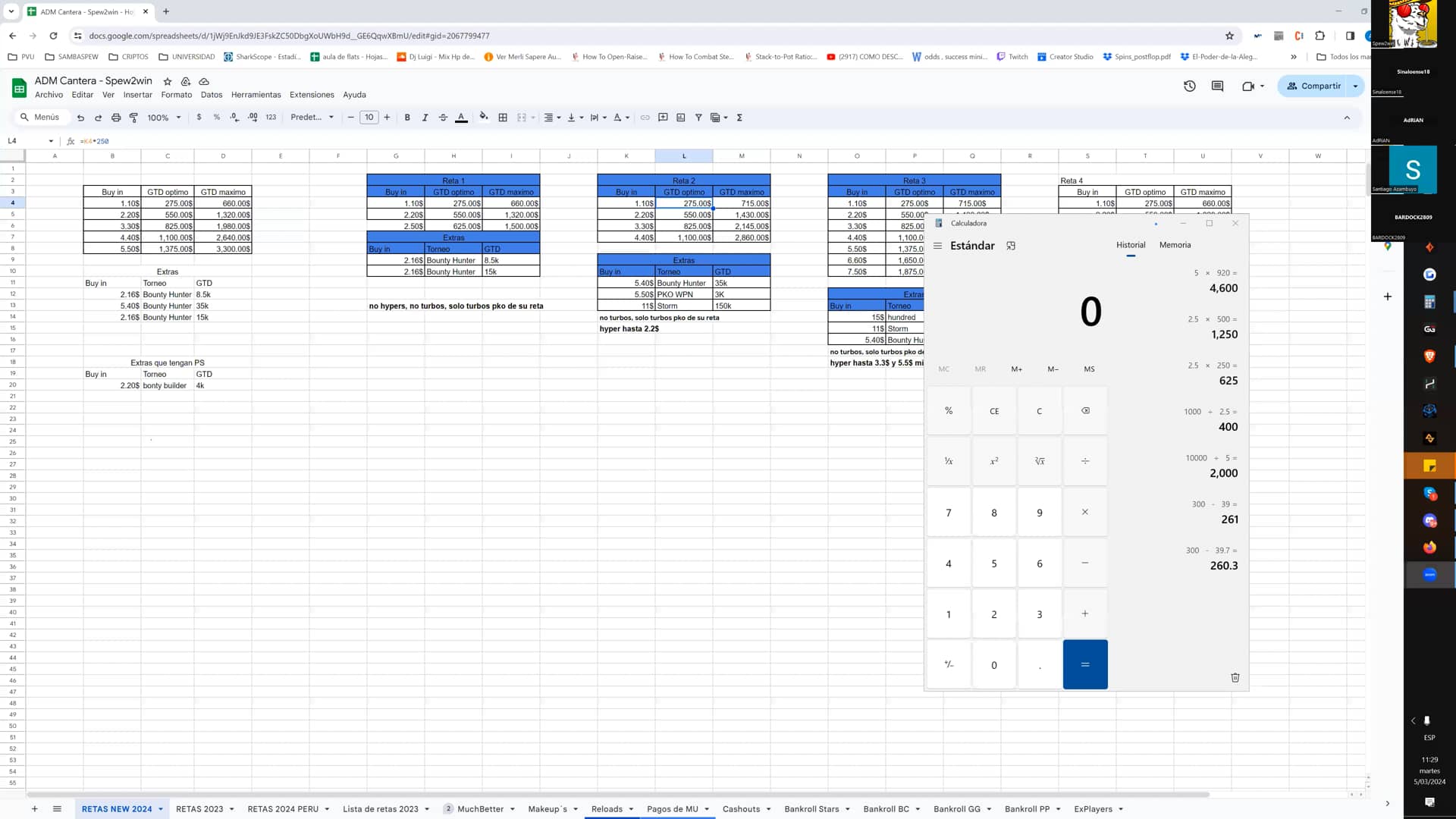The width and height of the screenshot is (1456, 819).
Task: Click the font size input field
Action: coord(369,118)
